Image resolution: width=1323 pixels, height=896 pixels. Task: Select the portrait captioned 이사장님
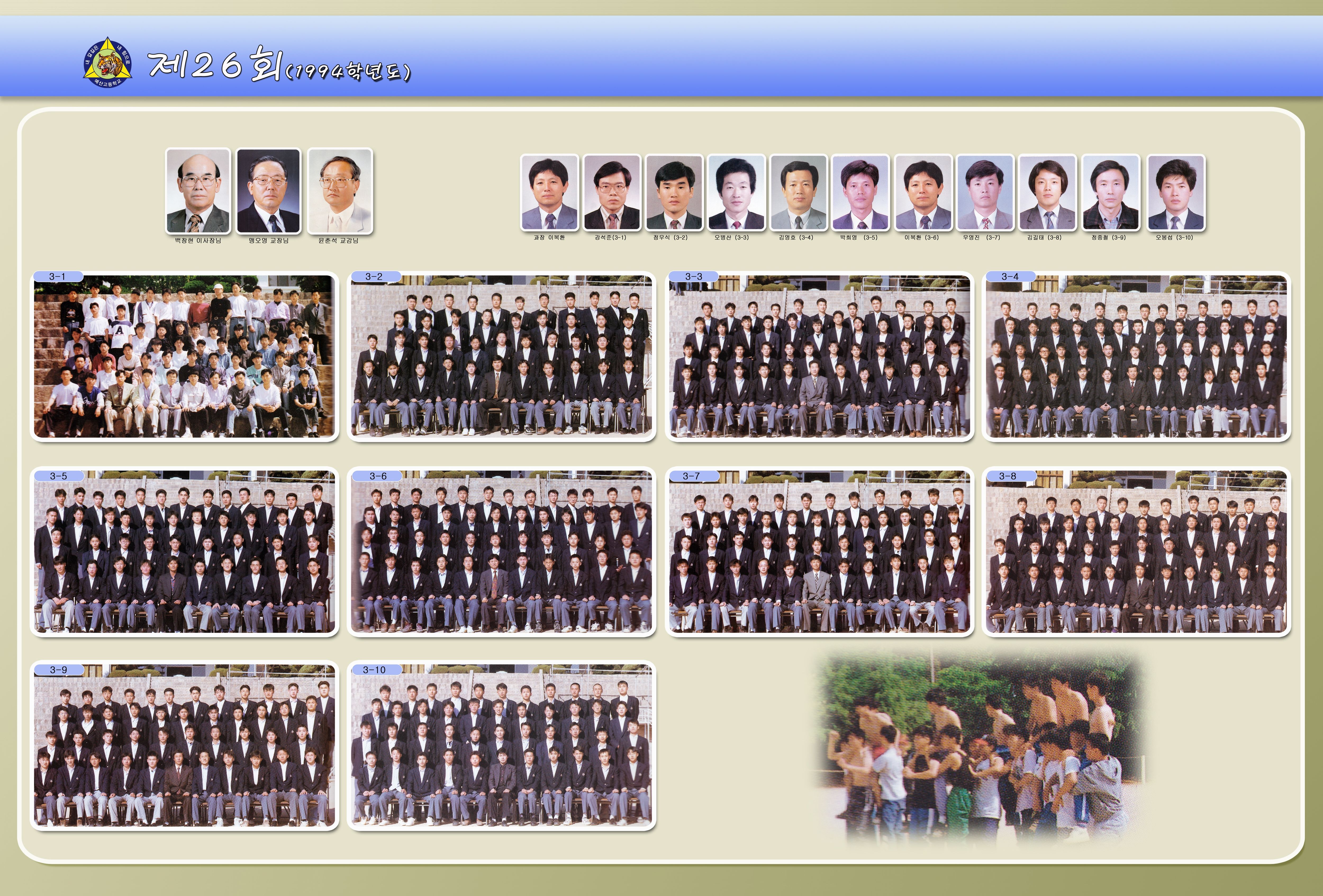tap(198, 191)
